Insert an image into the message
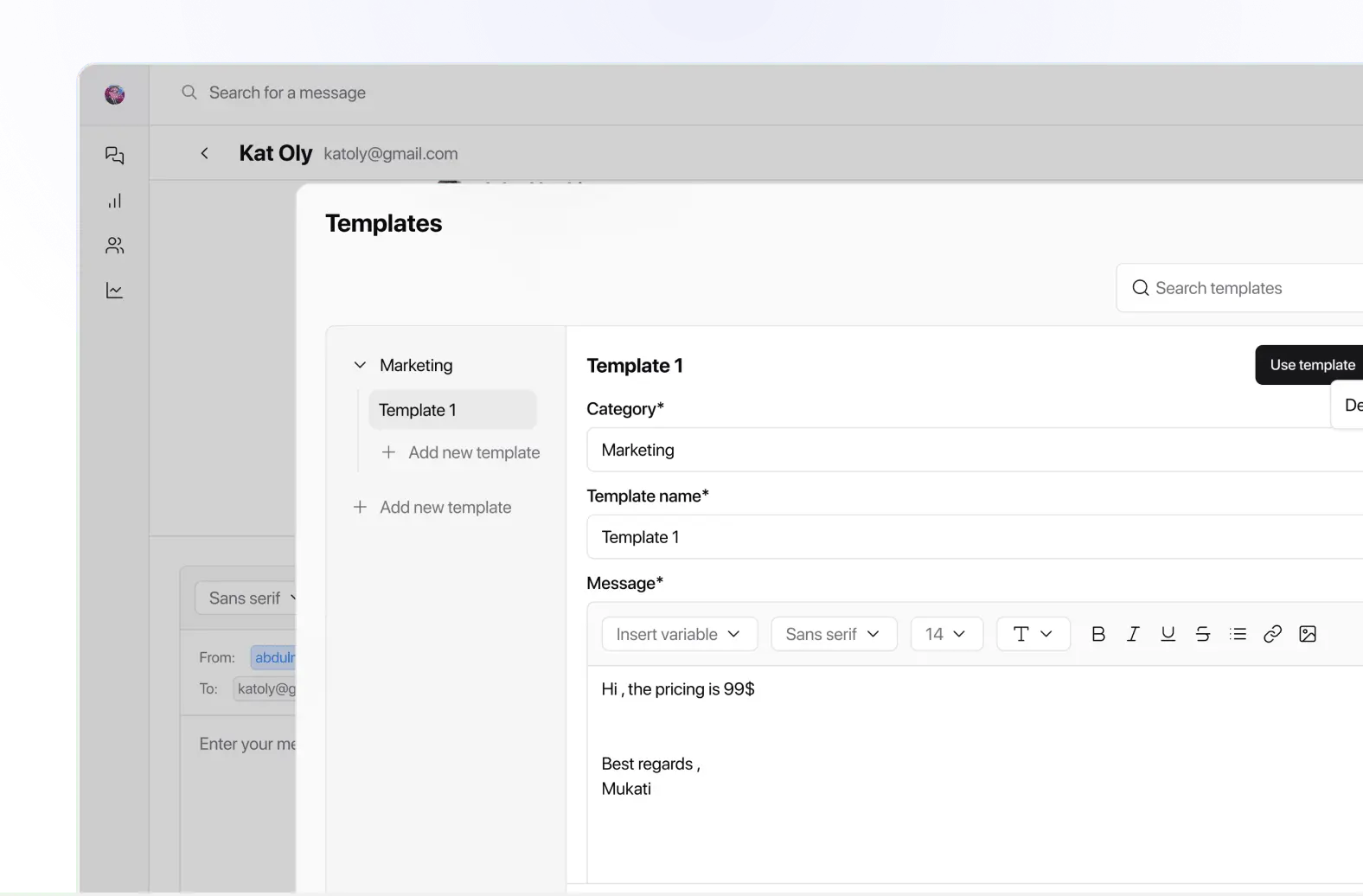The height and width of the screenshot is (896, 1363). pos(1308,634)
